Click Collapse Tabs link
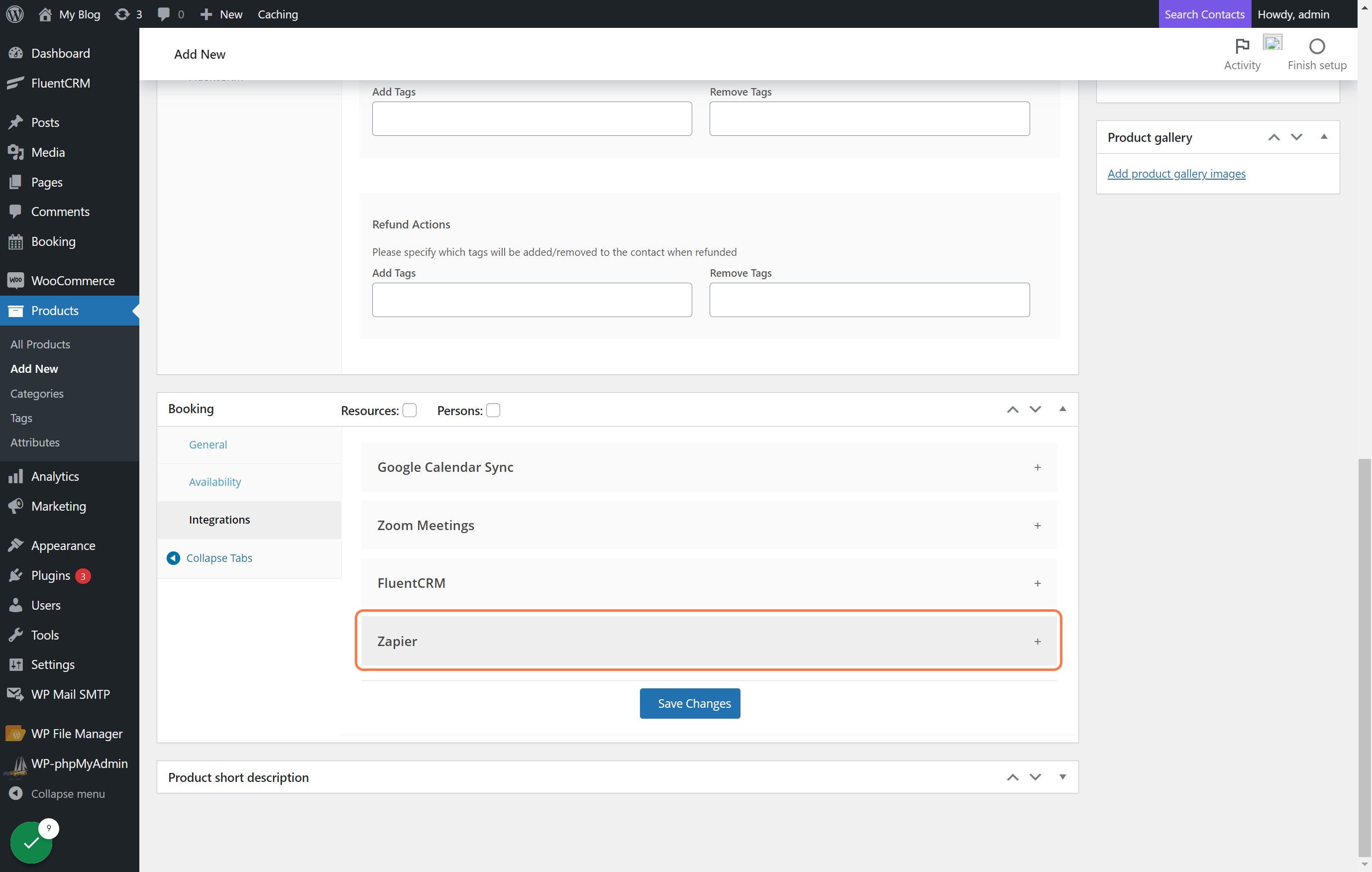The image size is (1372, 872). pos(219,557)
